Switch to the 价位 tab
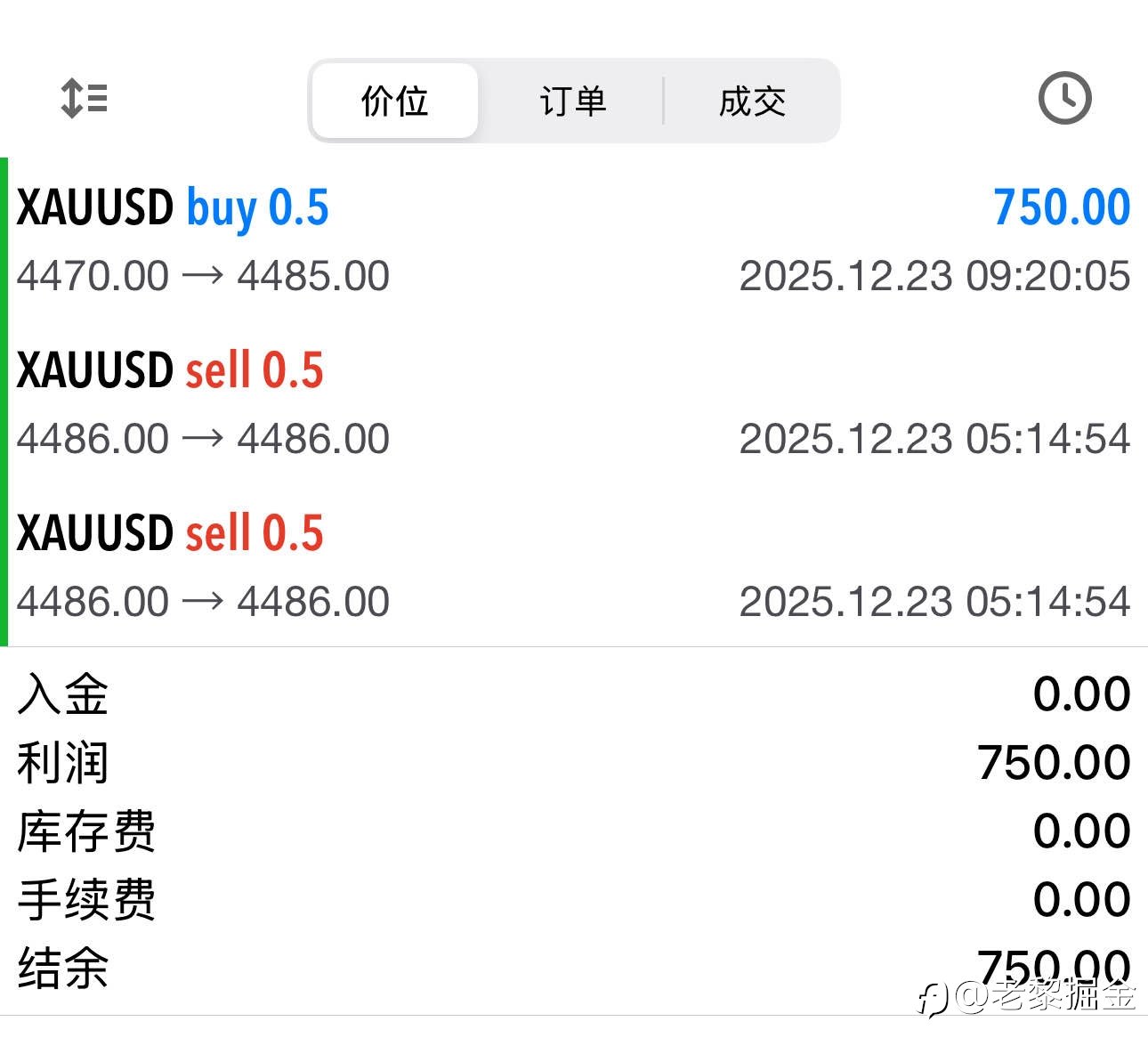The image size is (1148, 1054). click(x=394, y=101)
